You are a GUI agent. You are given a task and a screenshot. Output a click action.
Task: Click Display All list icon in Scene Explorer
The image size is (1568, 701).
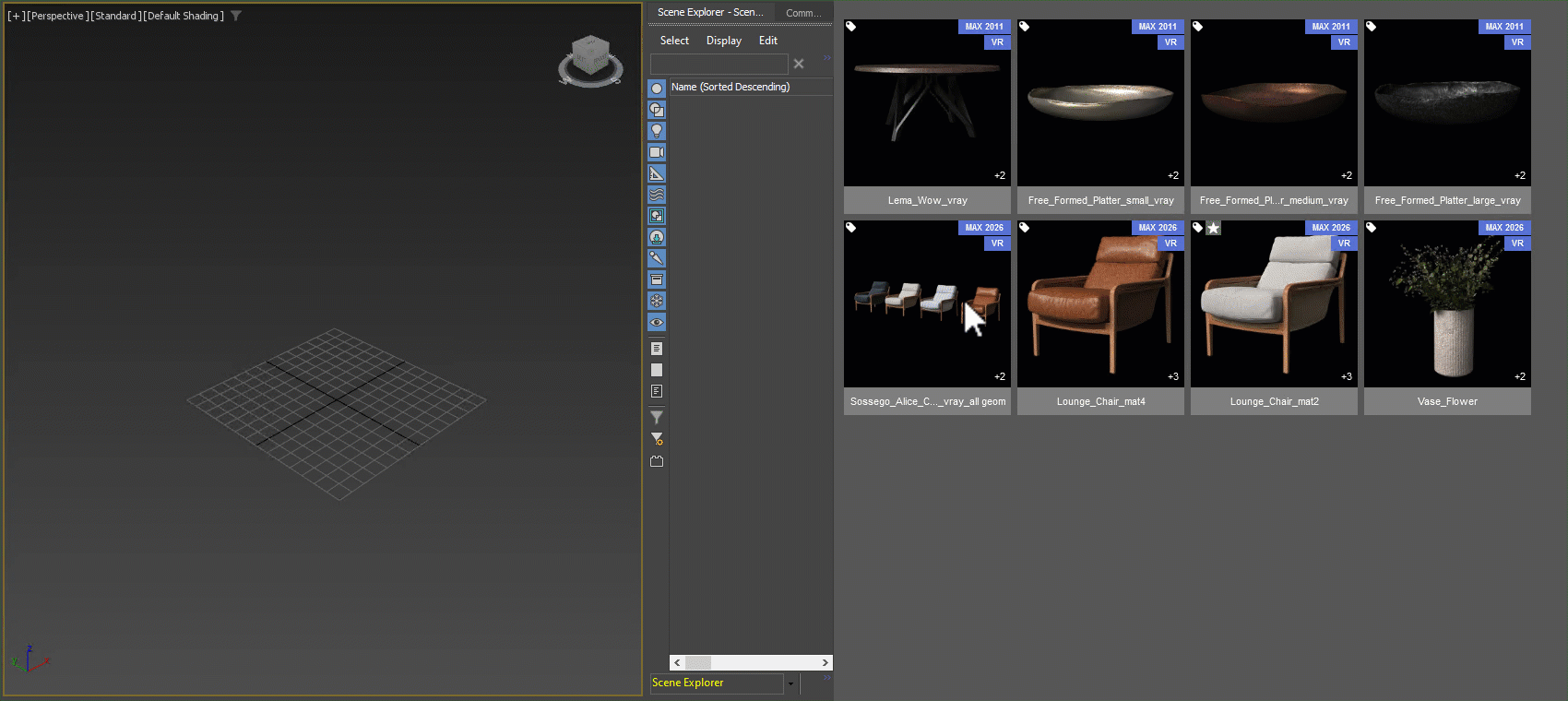click(x=657, y=349)
